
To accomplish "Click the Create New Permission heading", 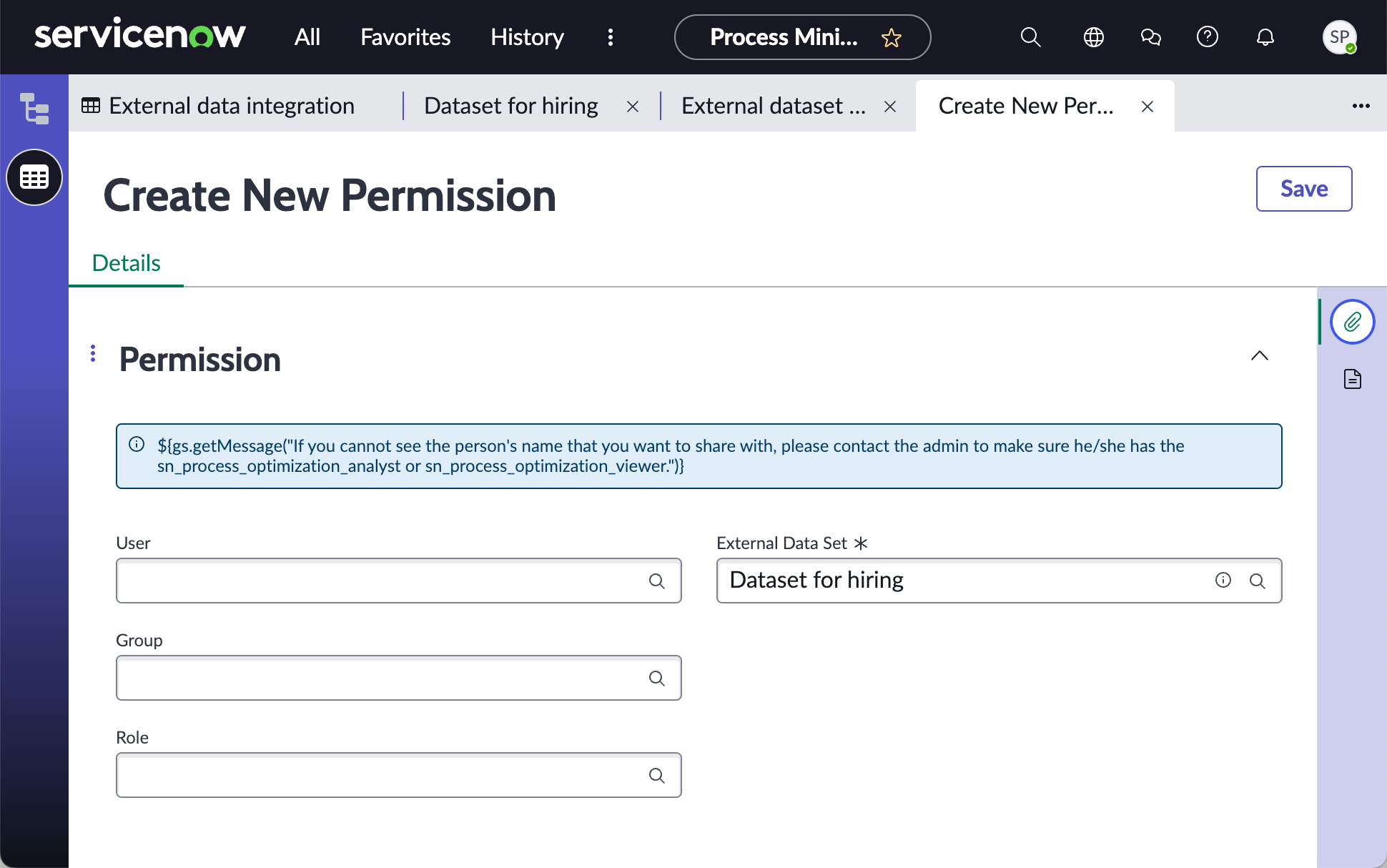I will click(330, 195).
